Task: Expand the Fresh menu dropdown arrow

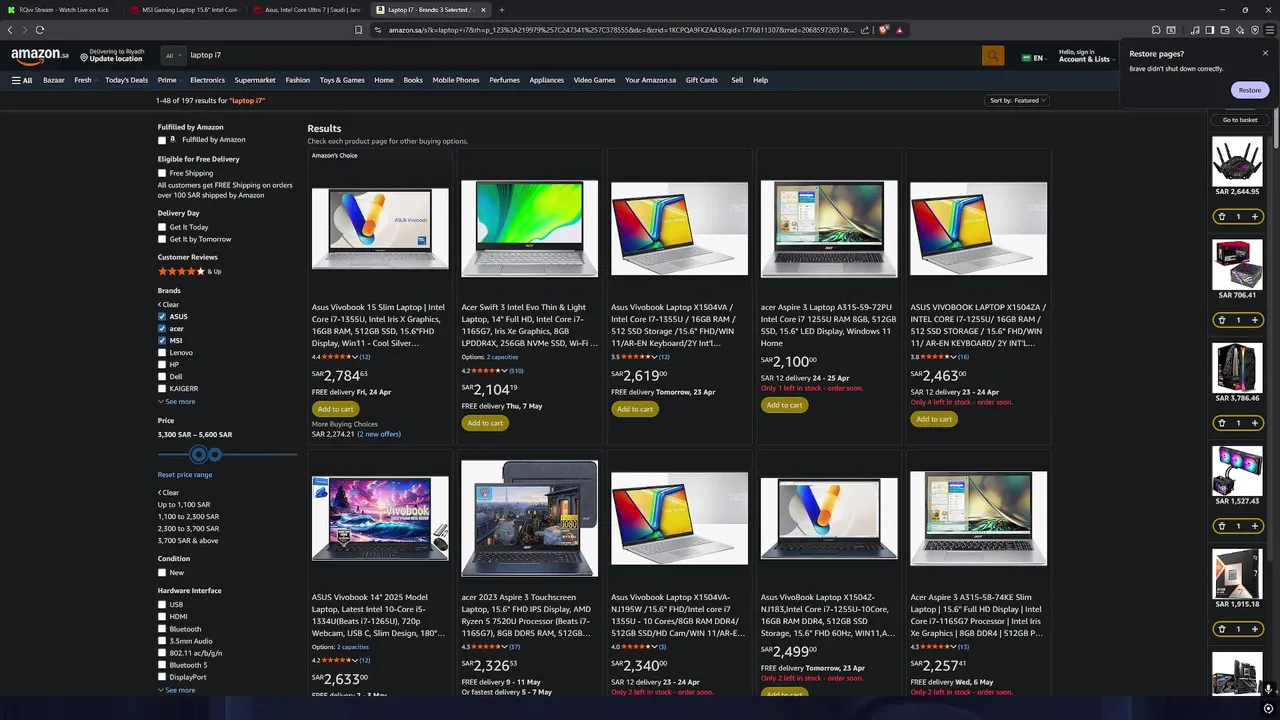Action: pyautogui.click(x=95, y=81)
